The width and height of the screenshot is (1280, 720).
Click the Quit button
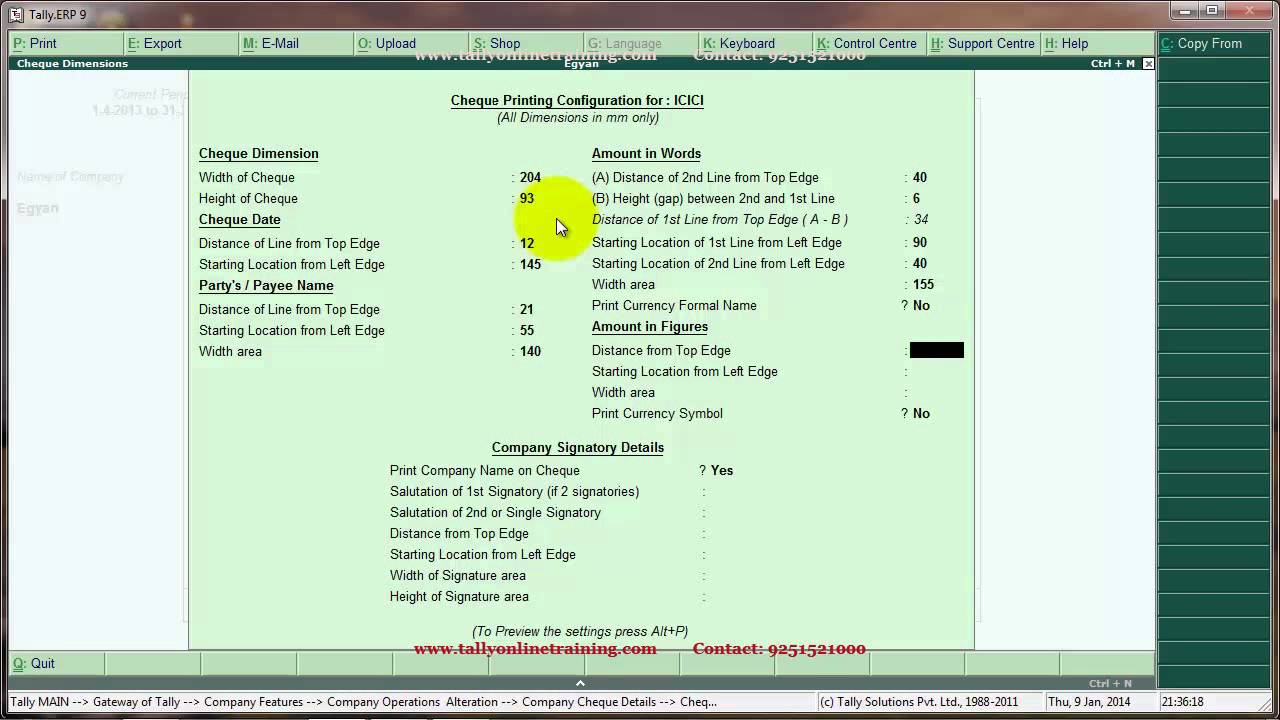(x=56, y=663)
